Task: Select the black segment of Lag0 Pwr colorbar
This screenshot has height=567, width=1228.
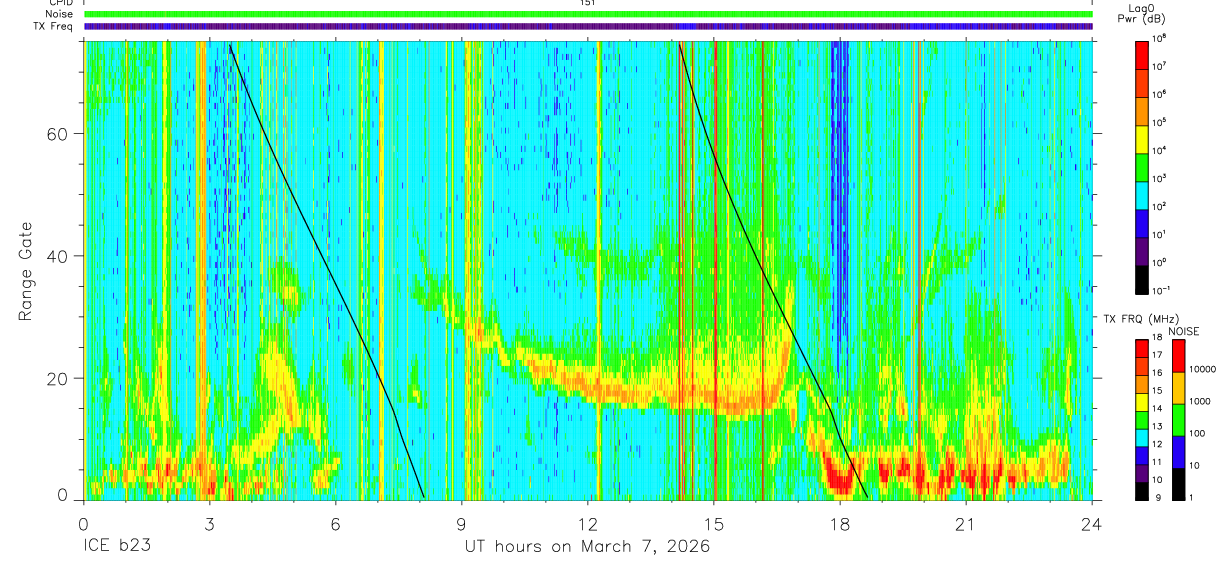Action: coord(1143,279)
